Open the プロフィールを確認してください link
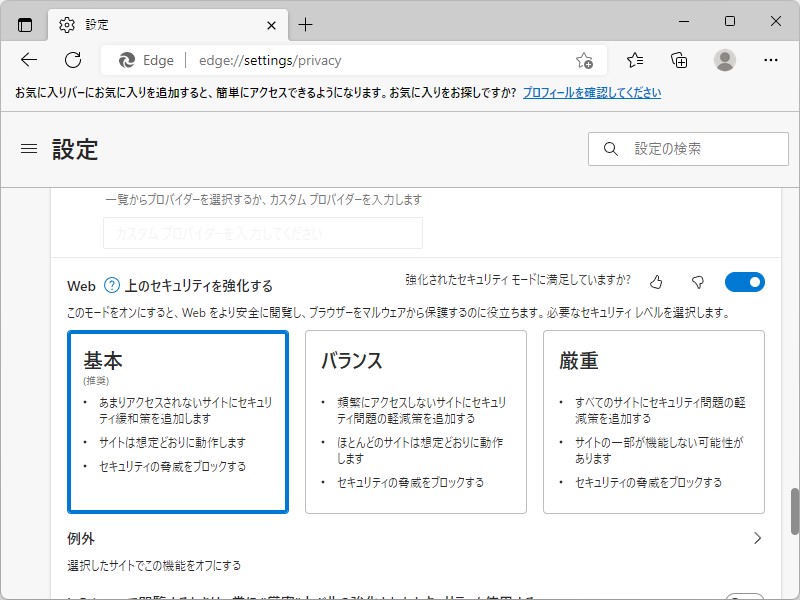The image size is (800, 600). click(x=591, y=92)
